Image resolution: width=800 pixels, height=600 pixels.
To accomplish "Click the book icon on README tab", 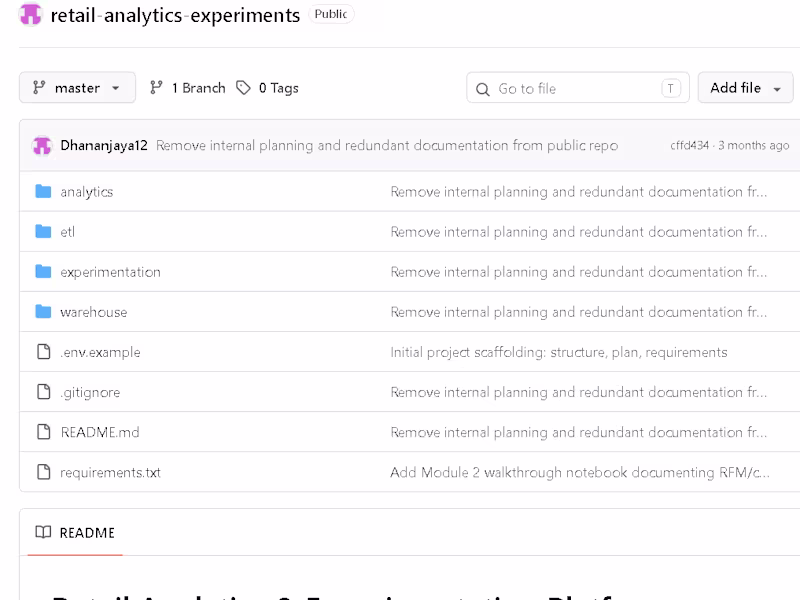I will click(43, 532).
